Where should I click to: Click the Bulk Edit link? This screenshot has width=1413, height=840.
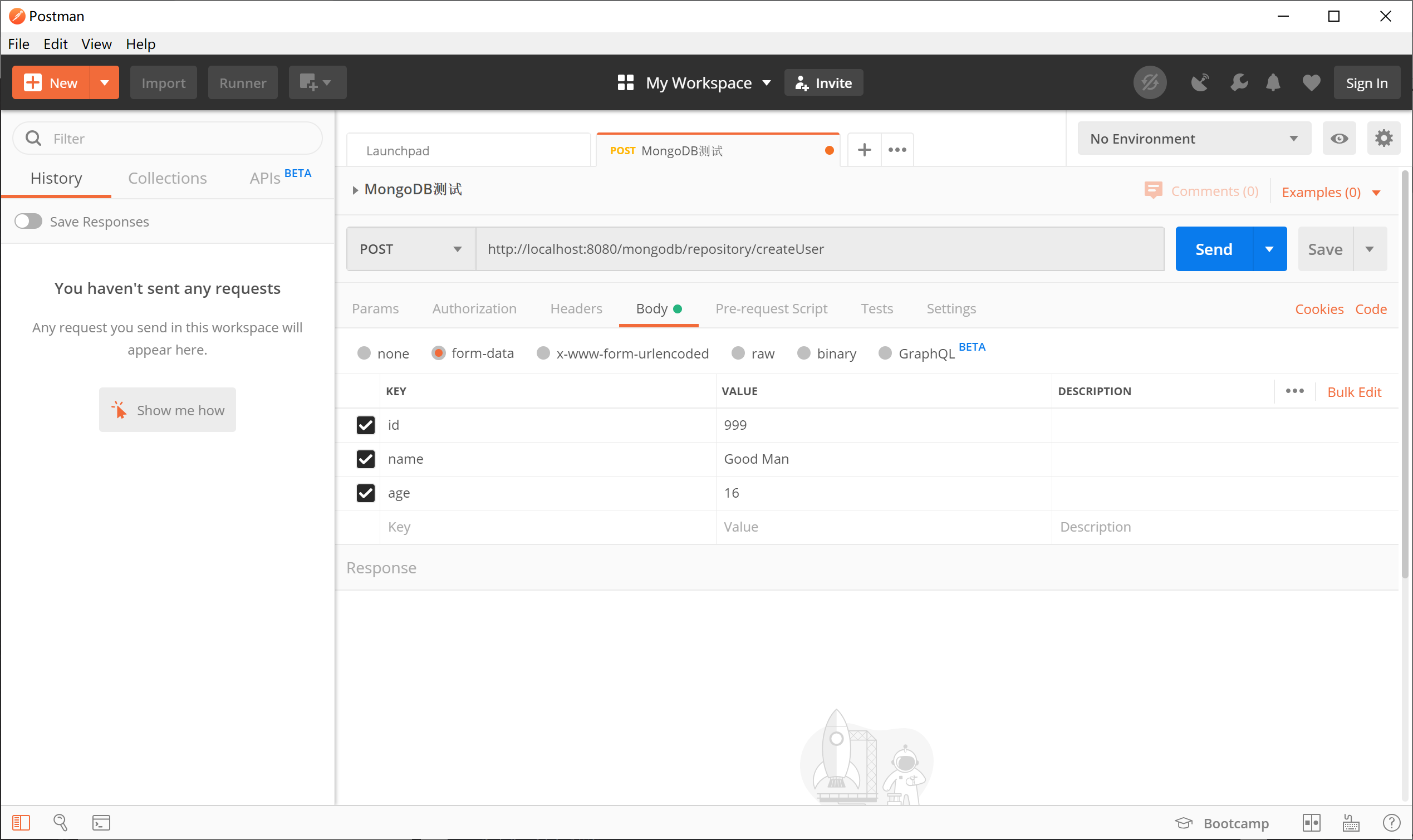tap(1354, 392)
